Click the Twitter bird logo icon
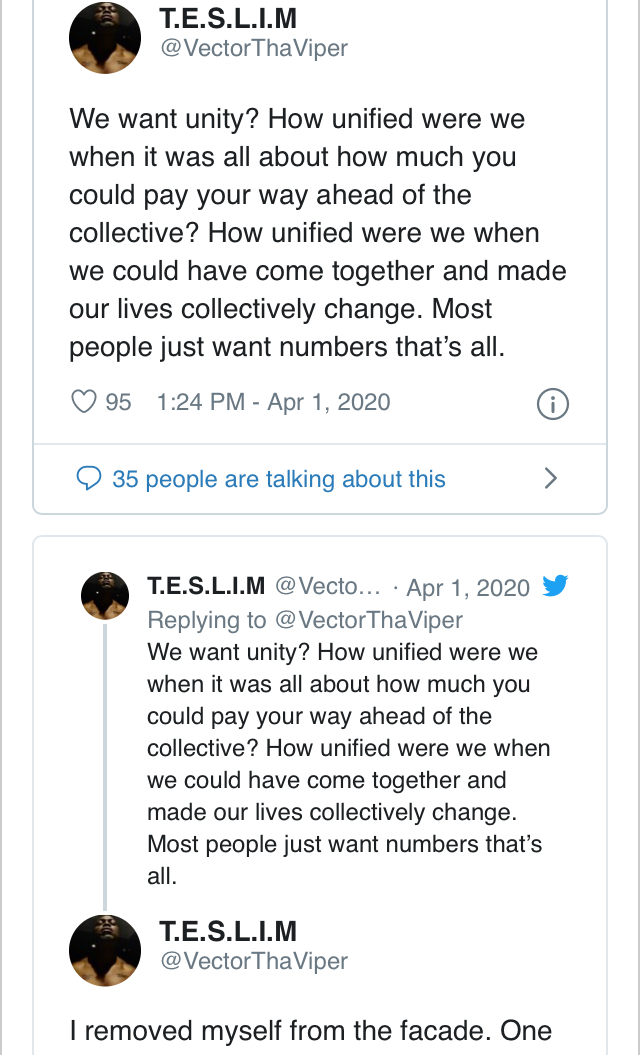 [x=555, y=586]
